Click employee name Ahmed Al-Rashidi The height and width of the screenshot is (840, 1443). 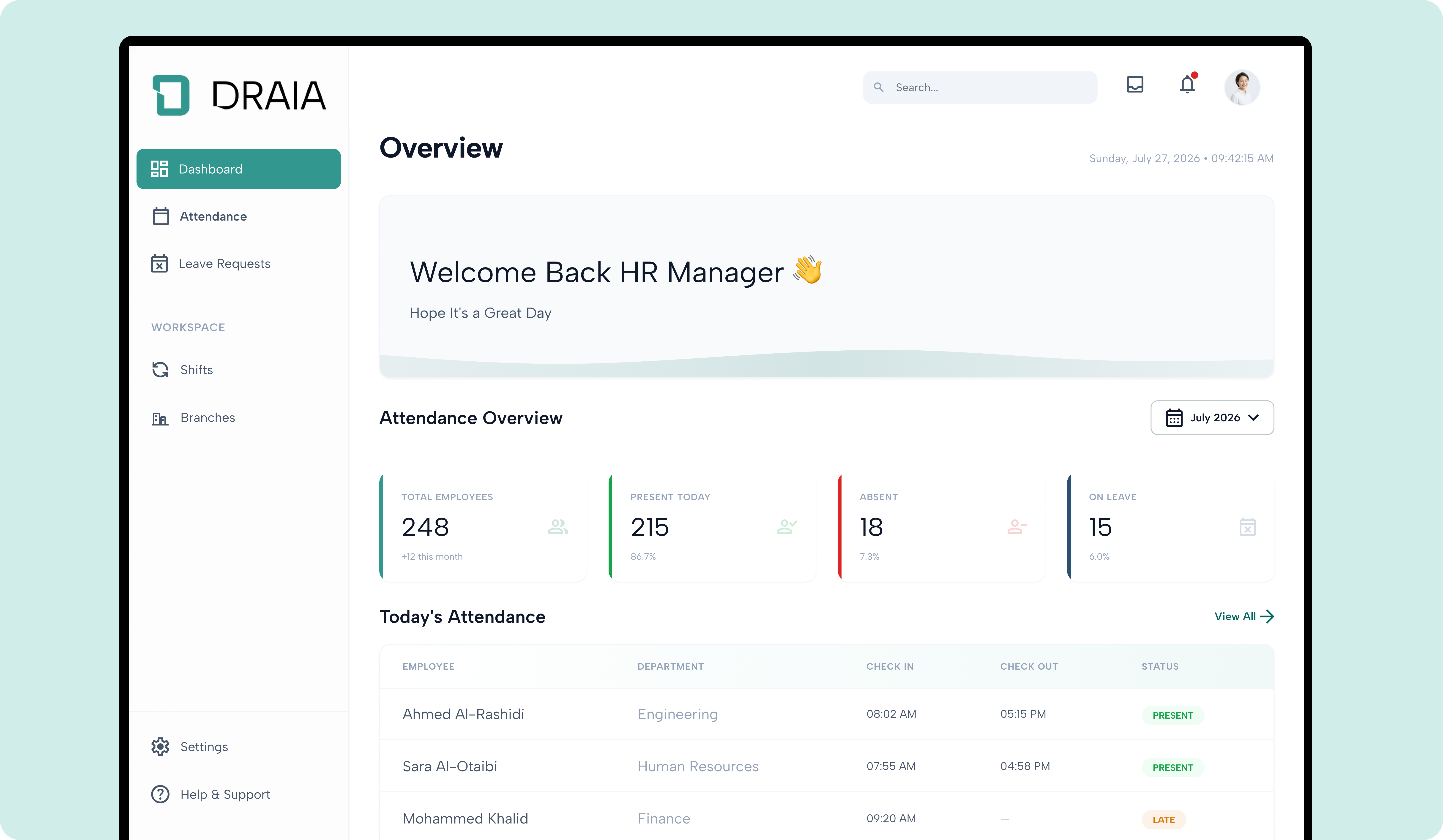pos(463,715)
